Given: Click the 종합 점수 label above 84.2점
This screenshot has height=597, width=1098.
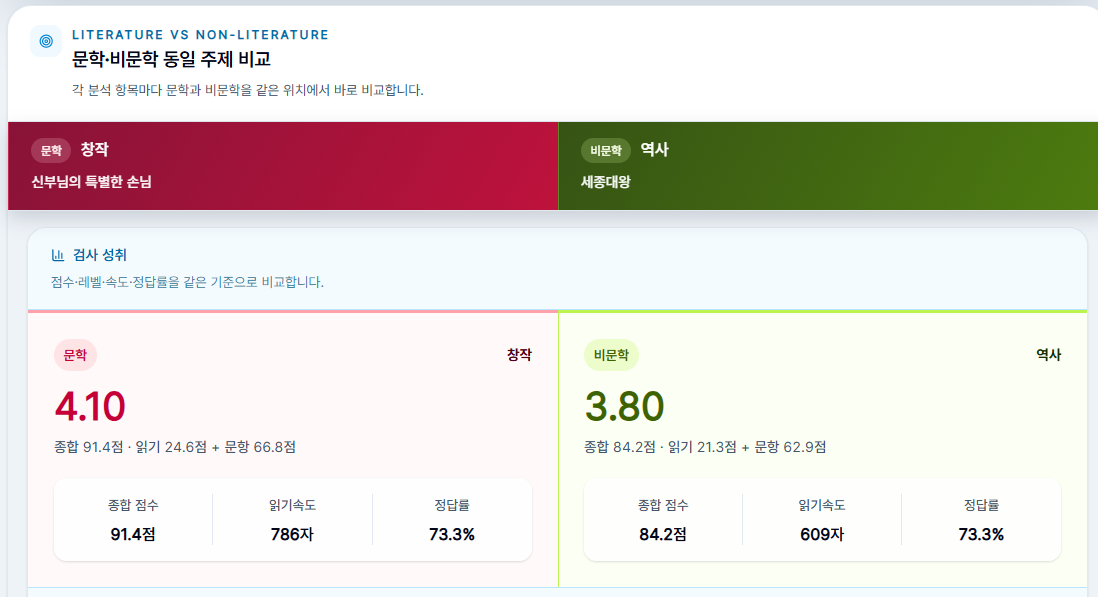Looking at the screenshot, I should click(x=662, y=505).
